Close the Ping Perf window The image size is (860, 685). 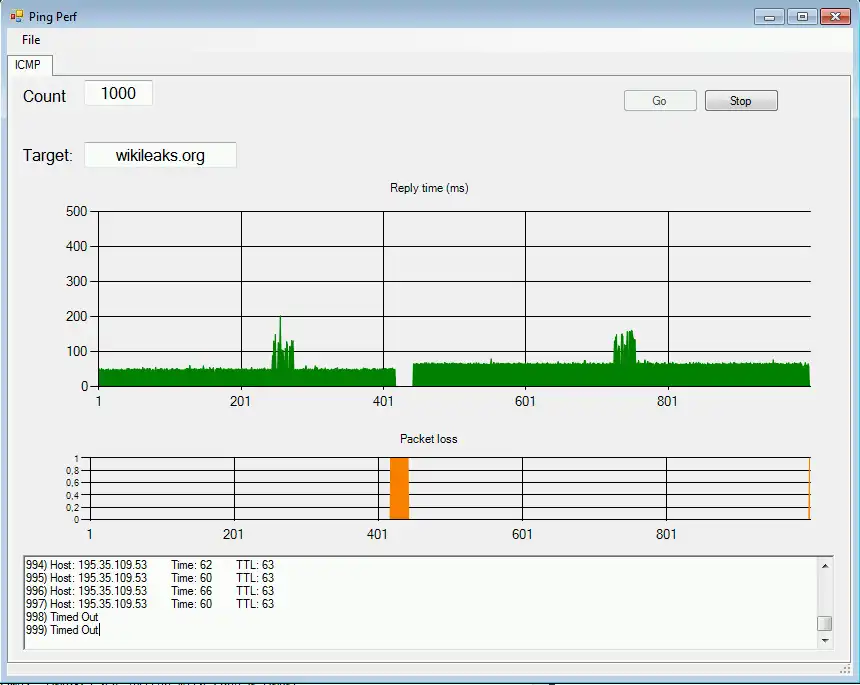click(835, 17)
